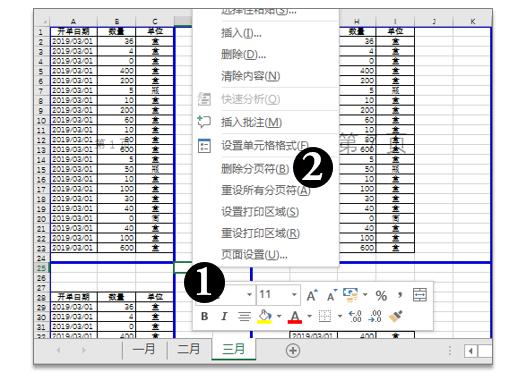The height and width of the screenshot is (378, 528).
Task: Apply center alignment from mini toolbar
Action: [244, 316]
